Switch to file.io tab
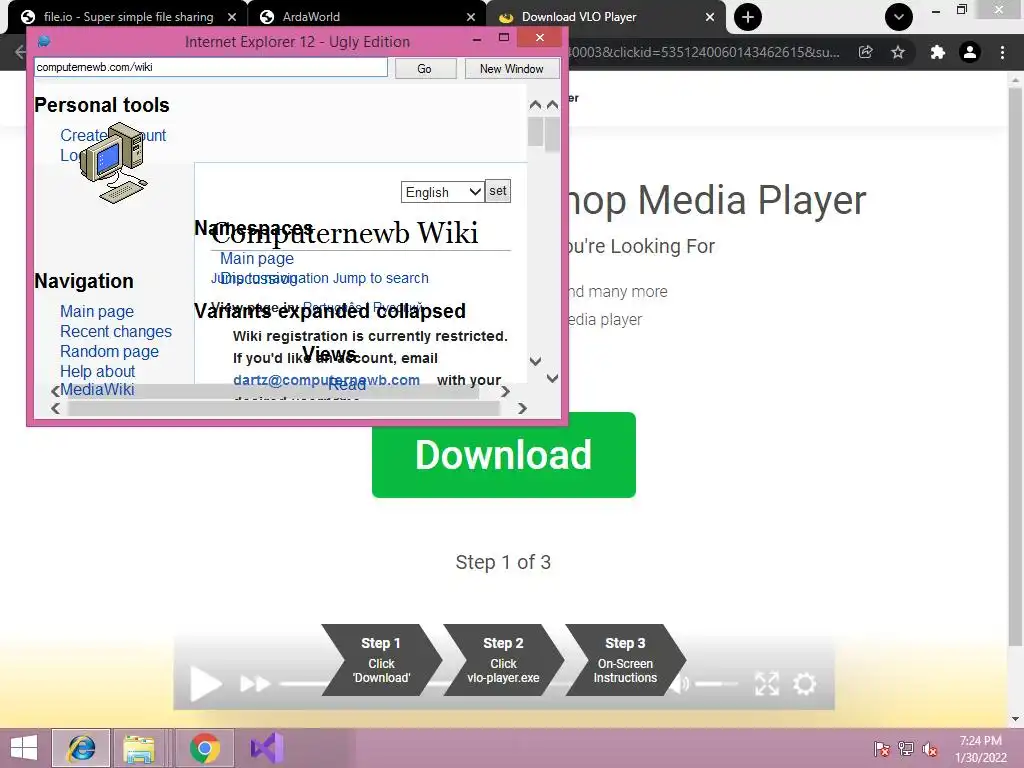The width and height of the screenshot is (1024, 768). pyautogui.click(x=129, y=17)
